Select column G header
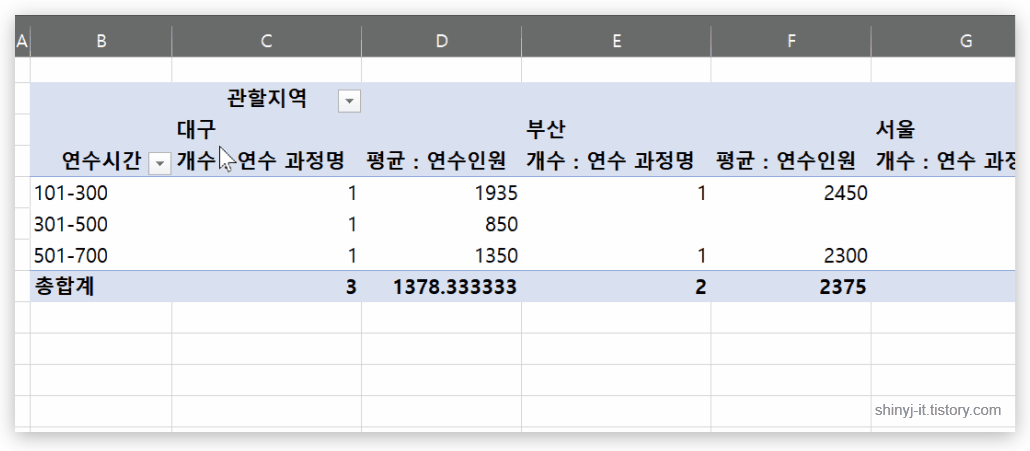 943,41
